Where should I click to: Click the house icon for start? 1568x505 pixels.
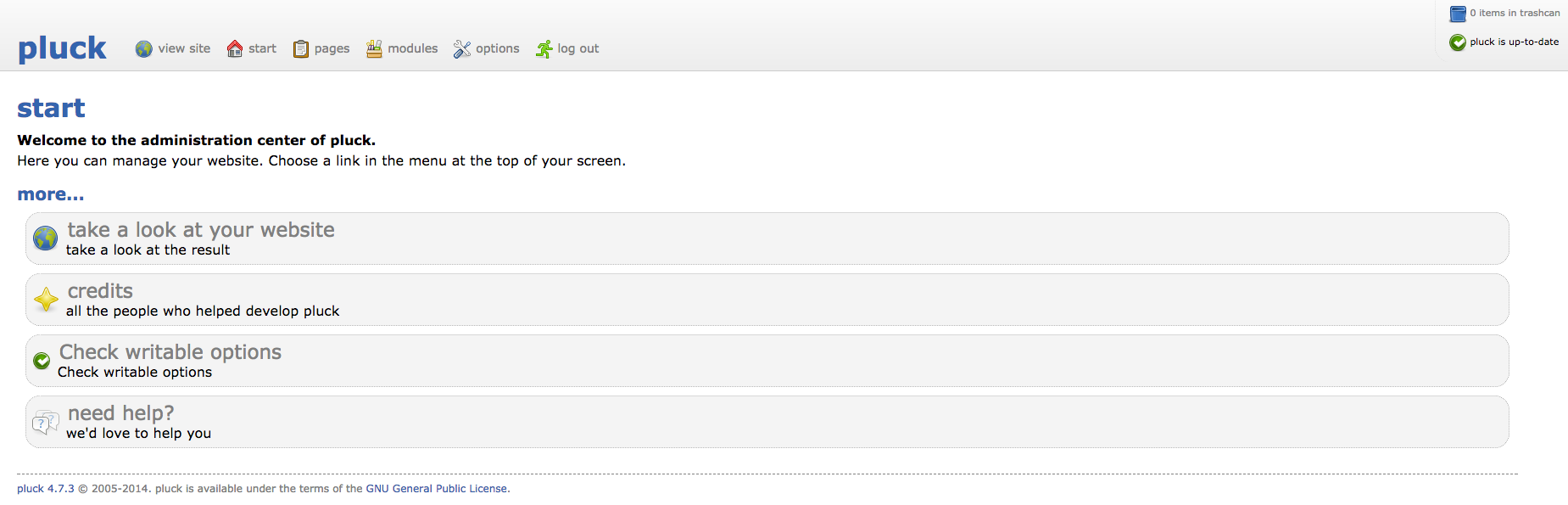tap(235, 49)
